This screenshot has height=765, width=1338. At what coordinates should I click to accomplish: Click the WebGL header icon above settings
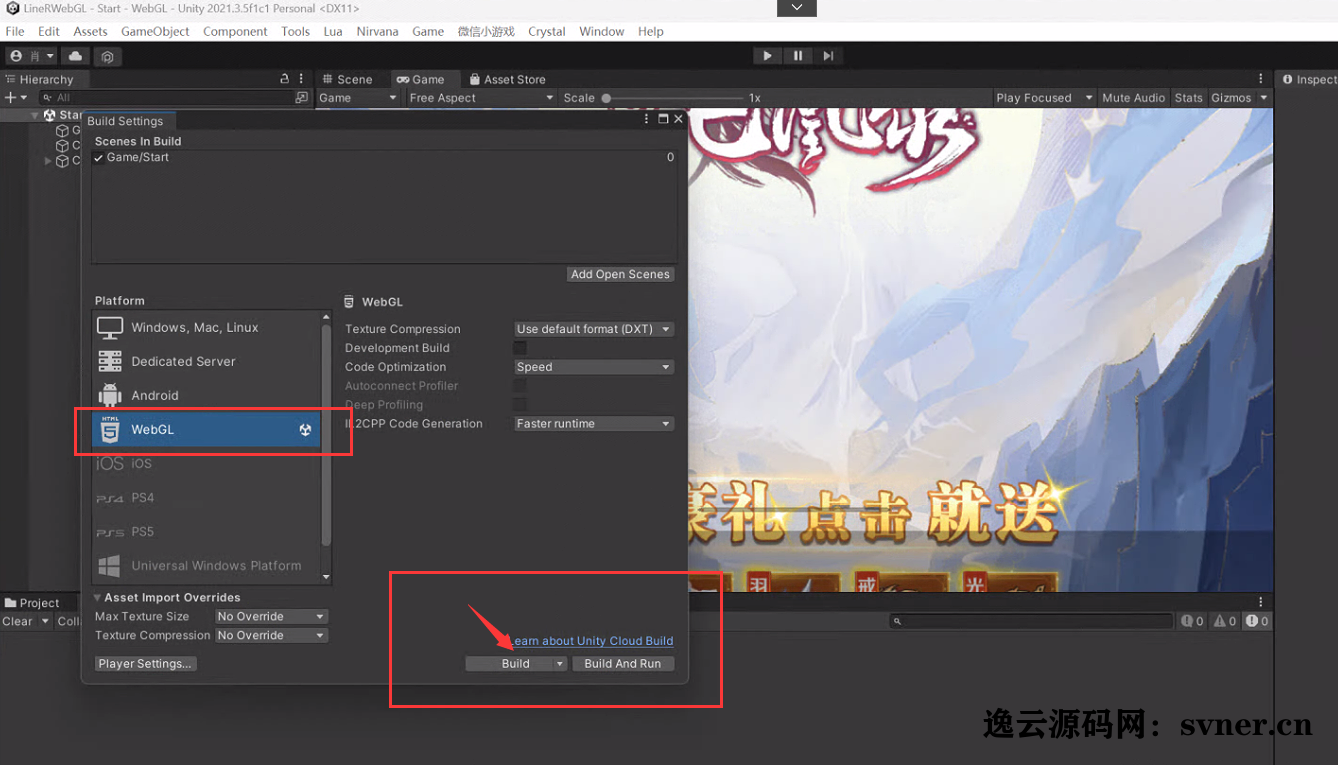click(x=349, y=301)
